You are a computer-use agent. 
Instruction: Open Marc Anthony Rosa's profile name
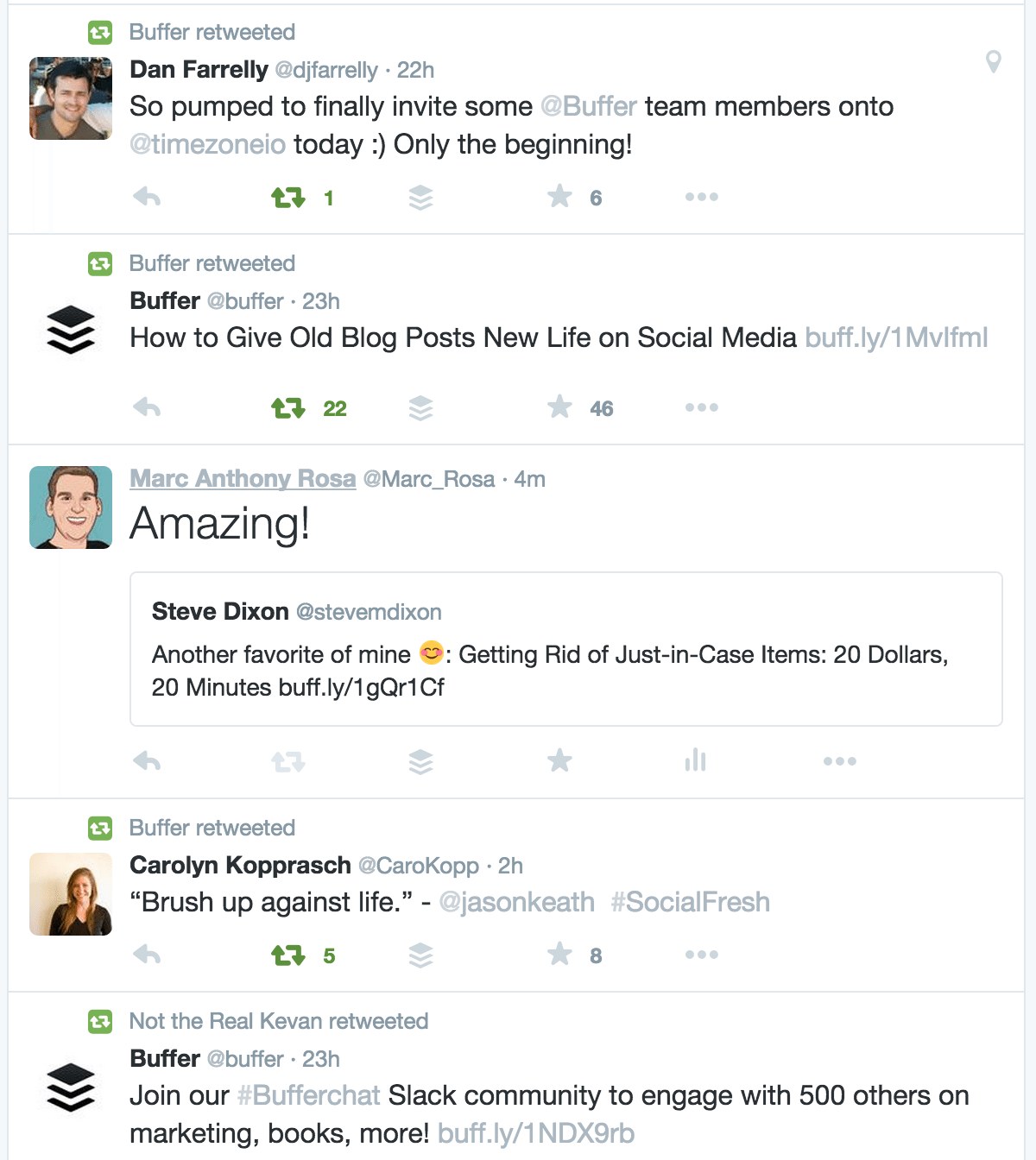tap(243, 479)
